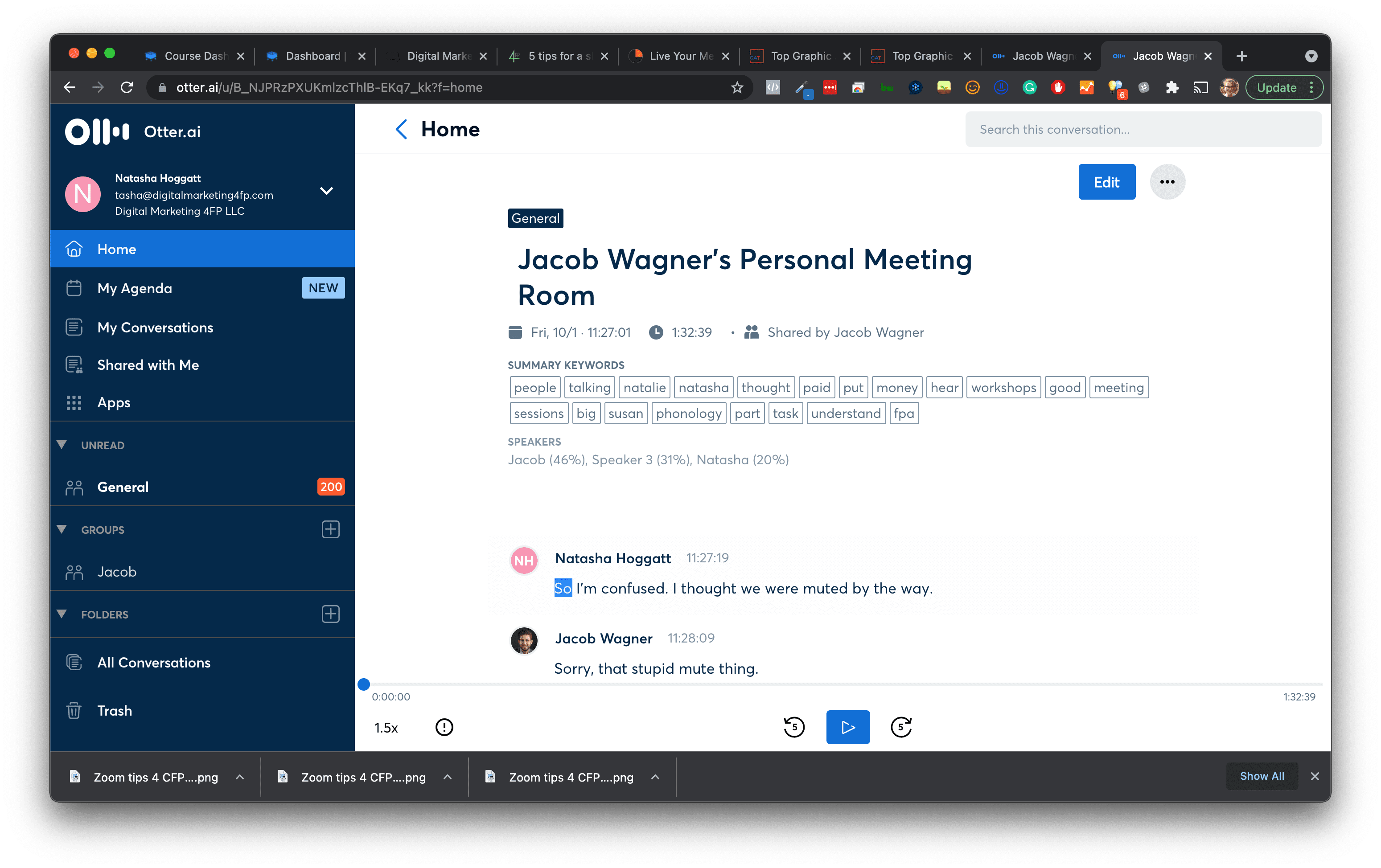Click the NEW badge on My Agenda
This screenshot has height=868, width=1381.
pos(323,288)
